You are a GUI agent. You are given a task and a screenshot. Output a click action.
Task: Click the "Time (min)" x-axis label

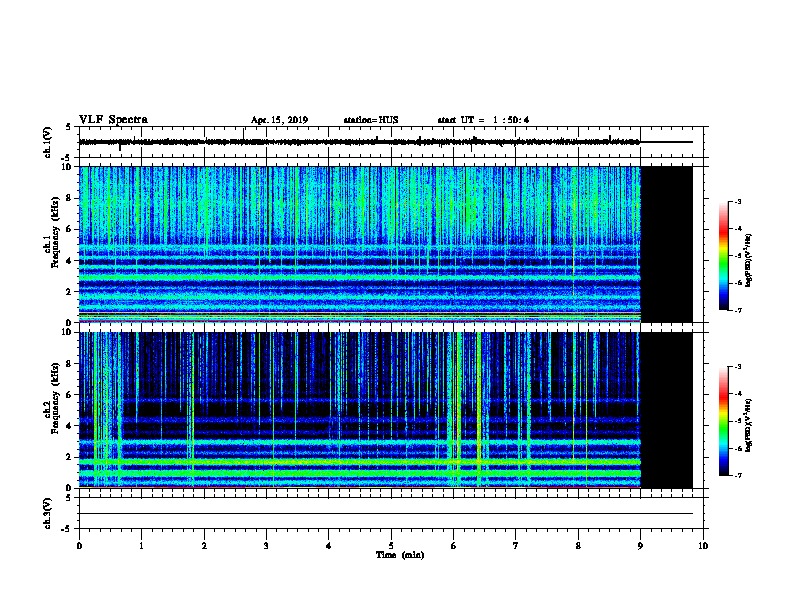pos(400,555)
